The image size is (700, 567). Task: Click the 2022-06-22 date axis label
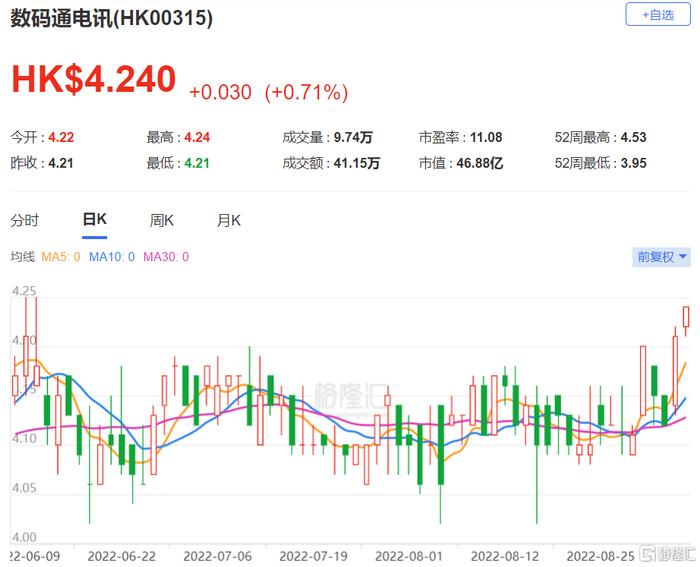pos(121,557)
